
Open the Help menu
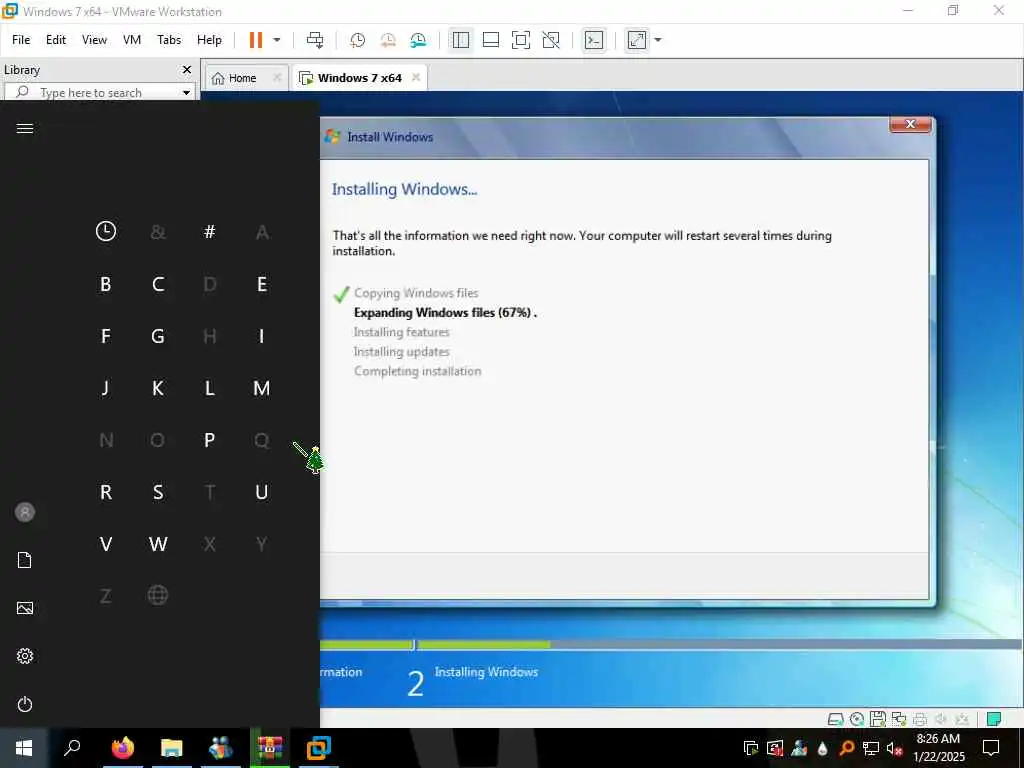pos(209,40)
